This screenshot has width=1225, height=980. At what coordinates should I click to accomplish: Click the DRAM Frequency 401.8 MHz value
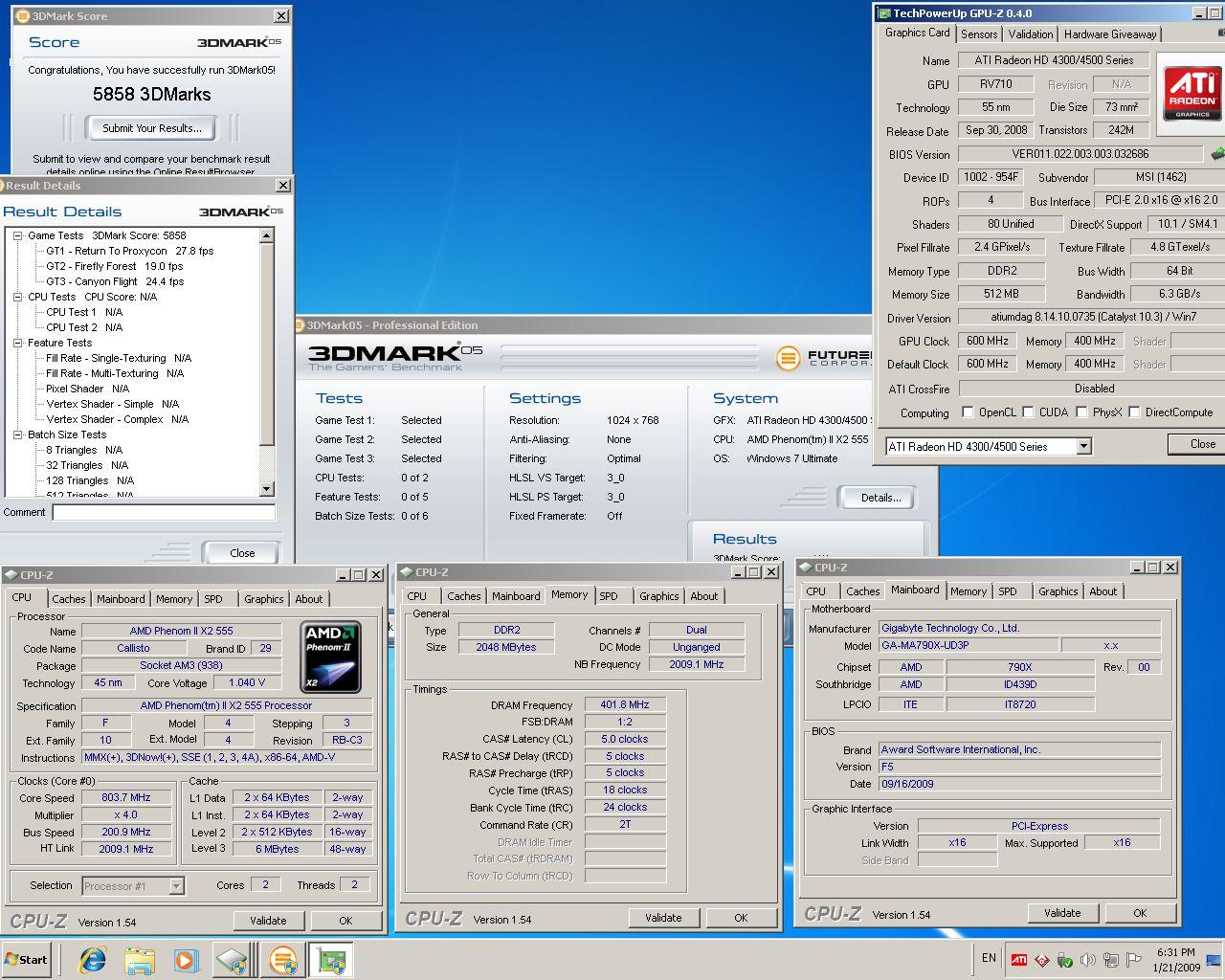point(625,705)
